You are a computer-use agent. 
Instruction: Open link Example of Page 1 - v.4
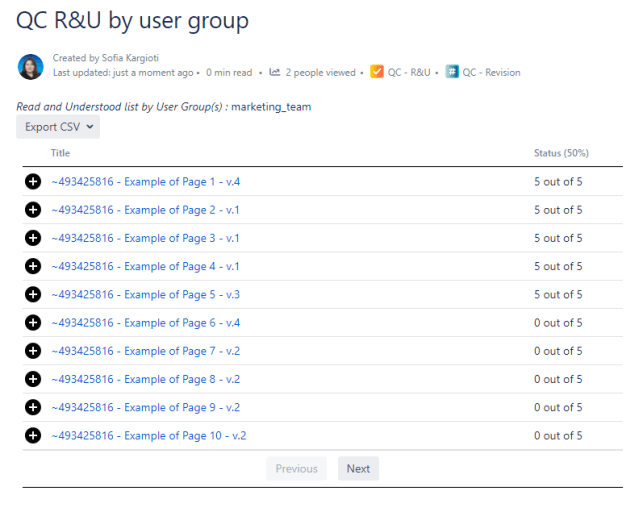[146, 182]
